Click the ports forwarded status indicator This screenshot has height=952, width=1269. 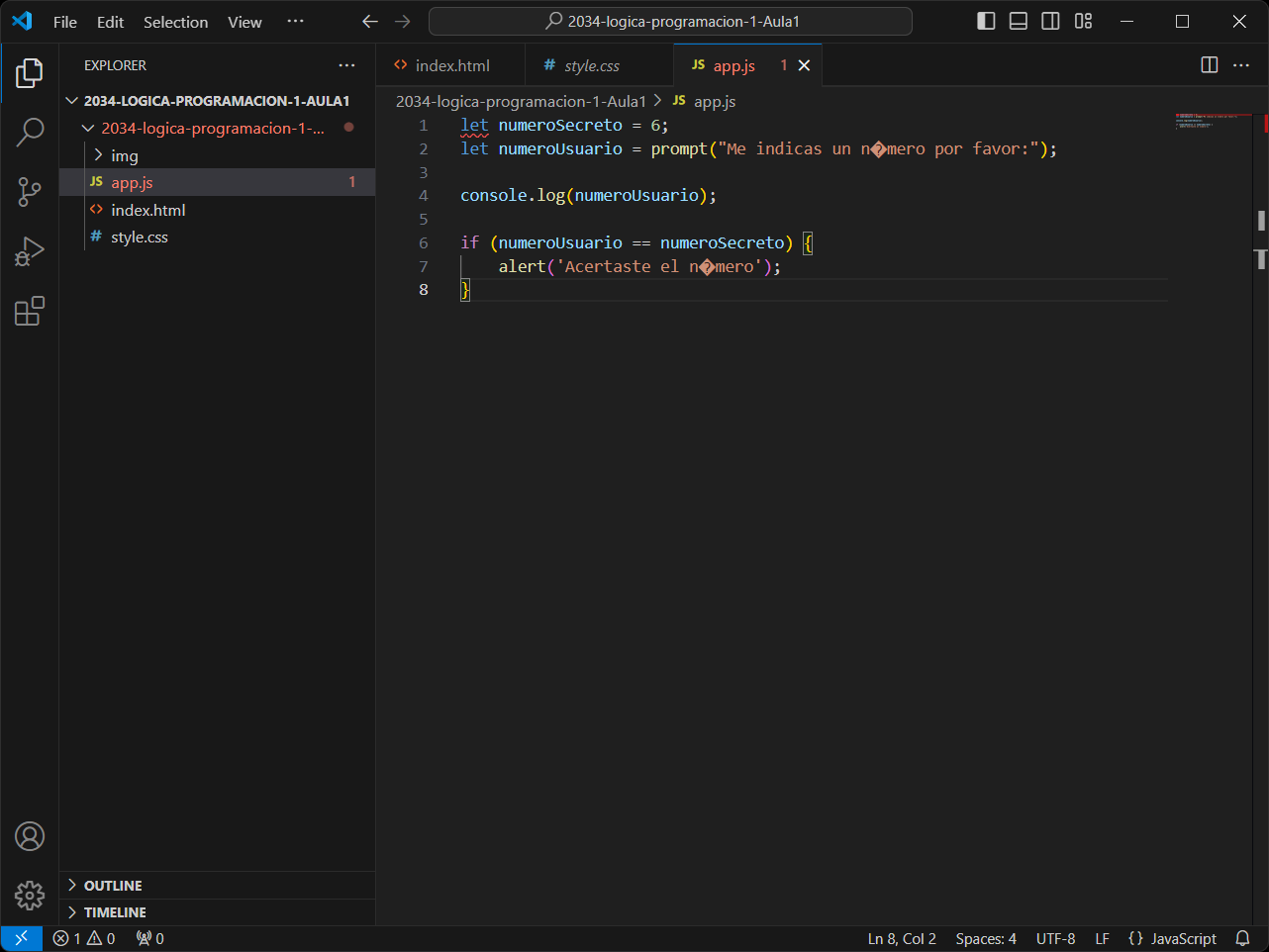[x=150, y=938]
